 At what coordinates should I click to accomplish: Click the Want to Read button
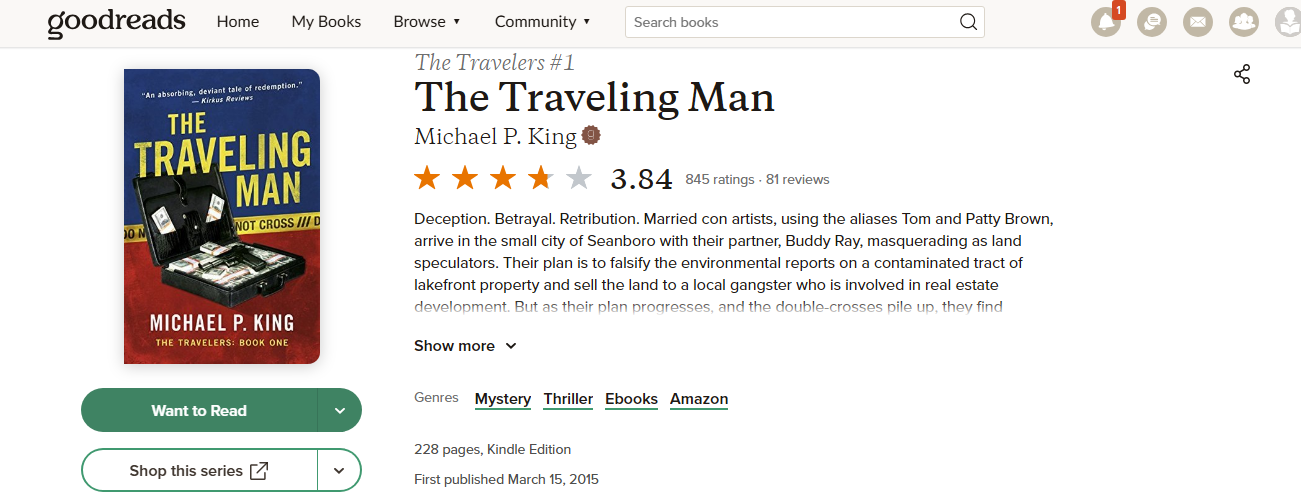(199, 410)
